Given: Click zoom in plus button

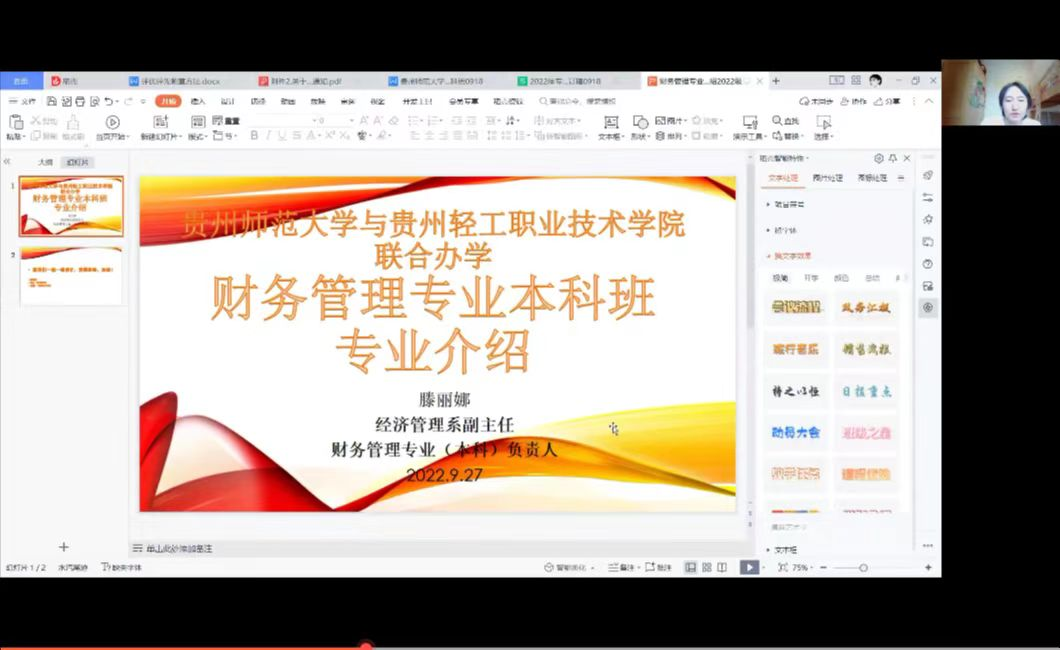Looking at the screenshot, I should [x=928, y=568].
